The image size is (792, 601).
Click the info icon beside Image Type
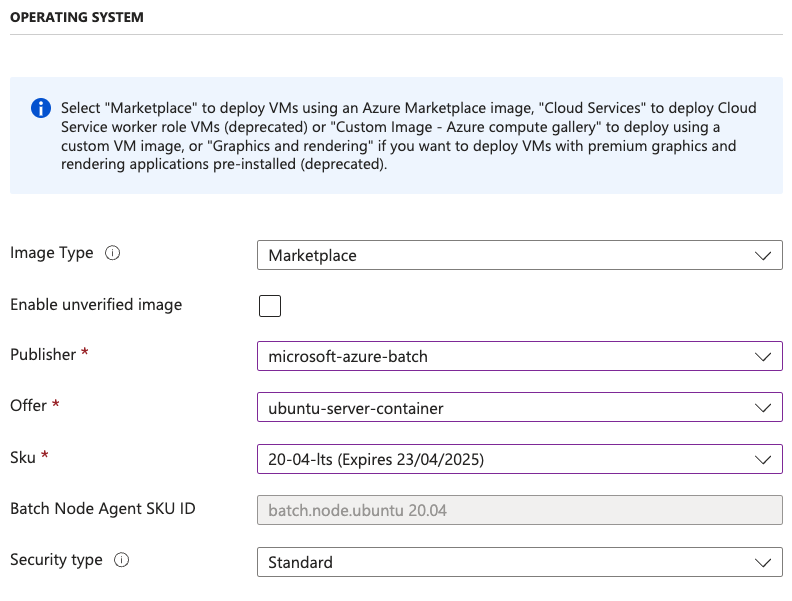[x=112, y=254]
